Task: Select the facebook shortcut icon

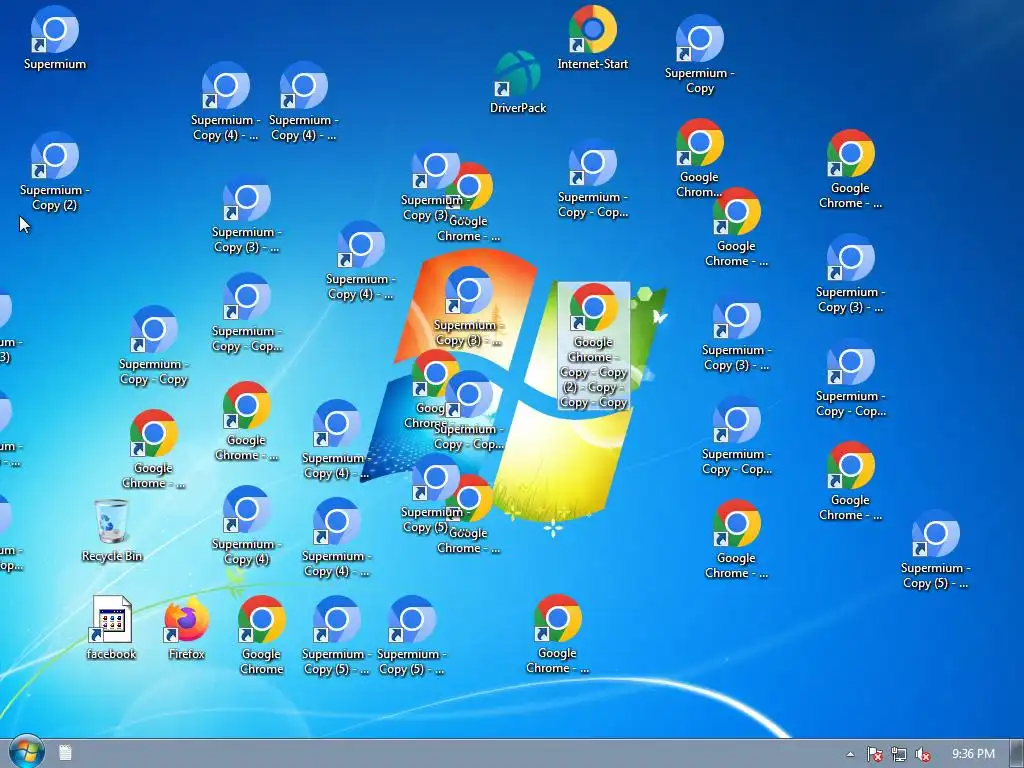Action: coord(112,628)
